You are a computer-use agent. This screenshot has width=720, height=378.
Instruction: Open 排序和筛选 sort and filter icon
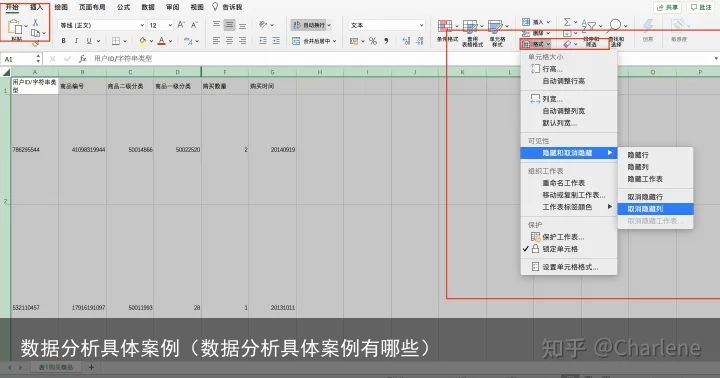[589, 26]
